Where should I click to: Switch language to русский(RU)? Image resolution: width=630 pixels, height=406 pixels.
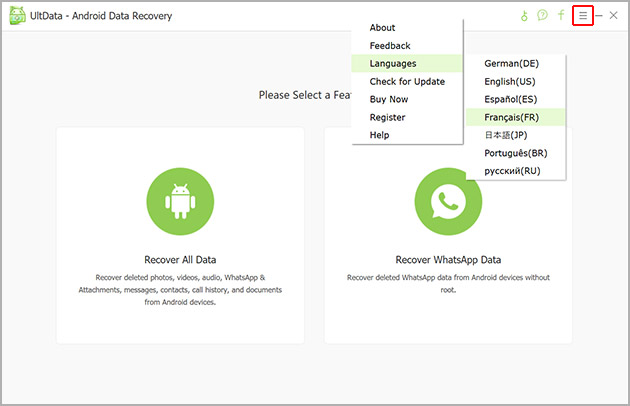pos(515,171)
